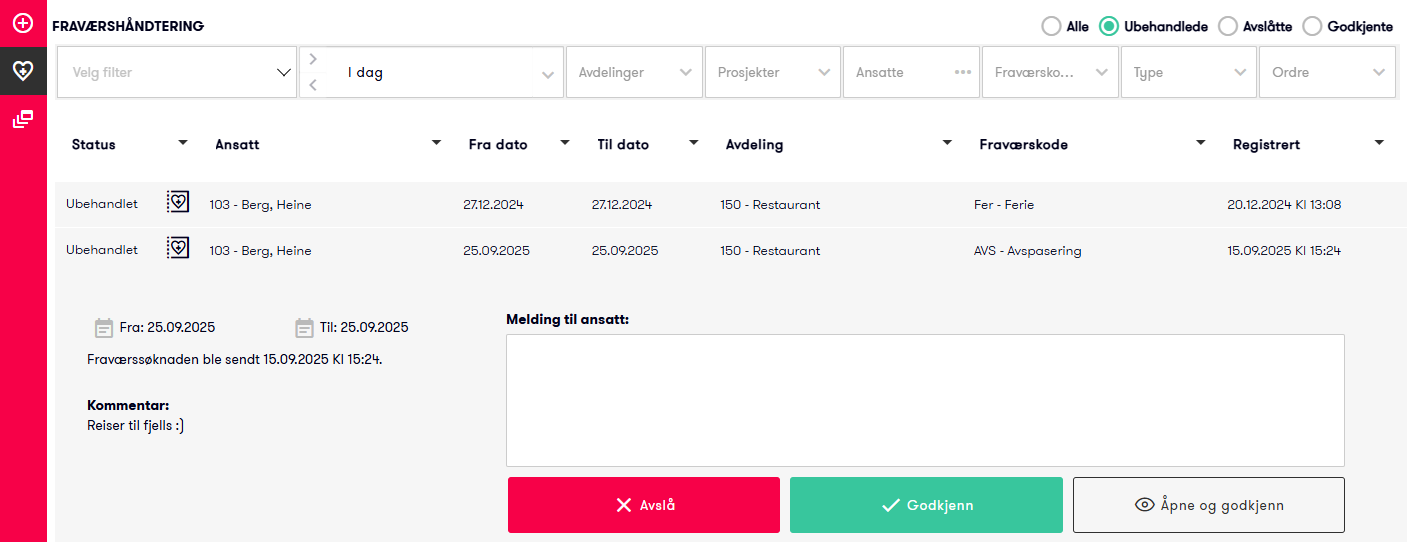Click the plus circle icon in sidebar
This screenshot has width=1407, height=542.
23,22
